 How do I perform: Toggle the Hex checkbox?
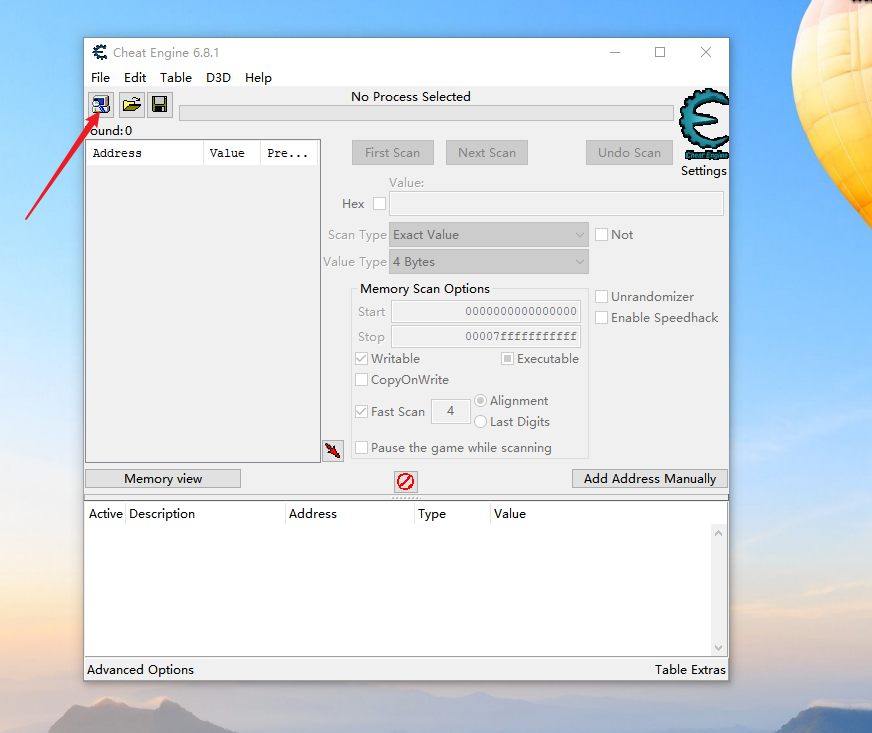tap(379, 204)
